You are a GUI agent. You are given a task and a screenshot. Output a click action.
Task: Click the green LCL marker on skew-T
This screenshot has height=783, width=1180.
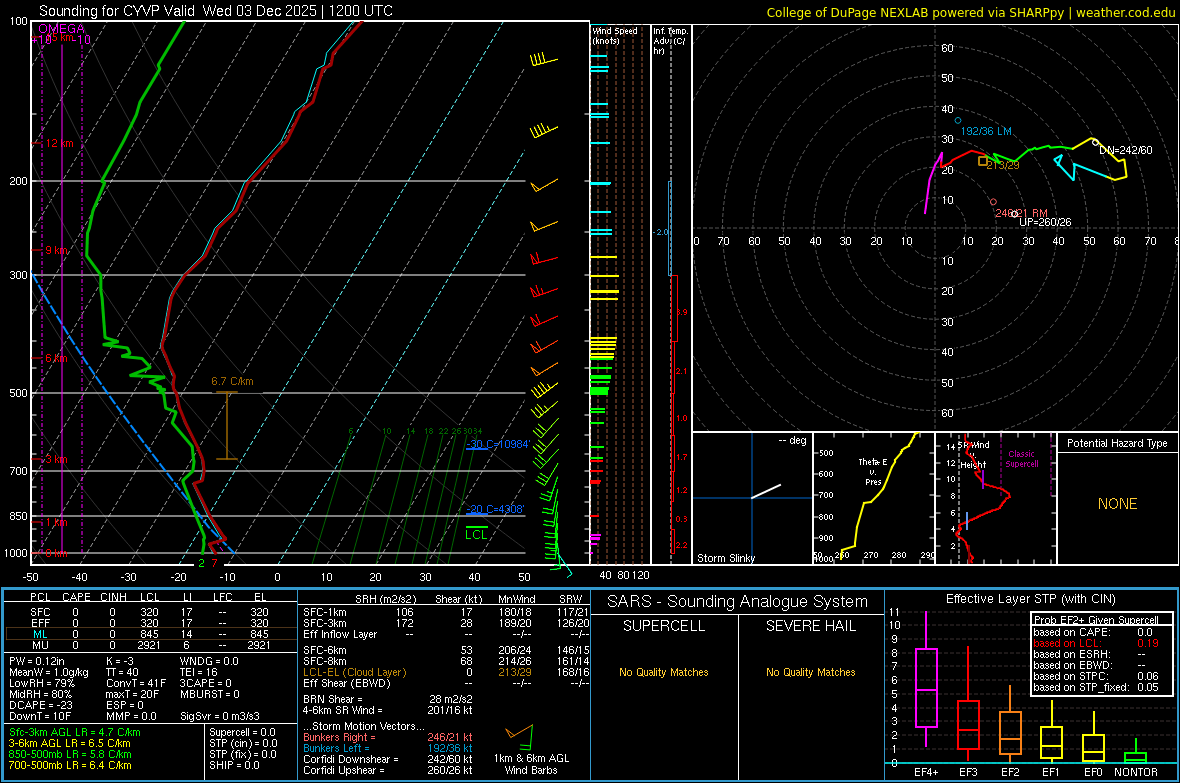coord(476,532)
